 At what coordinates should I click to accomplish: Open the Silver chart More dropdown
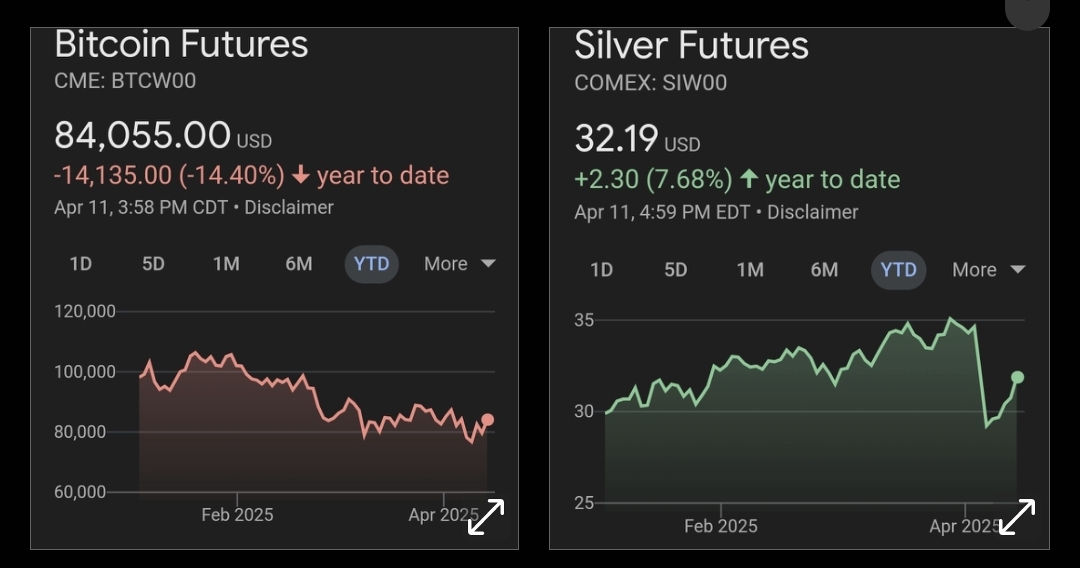coord(988,270)
